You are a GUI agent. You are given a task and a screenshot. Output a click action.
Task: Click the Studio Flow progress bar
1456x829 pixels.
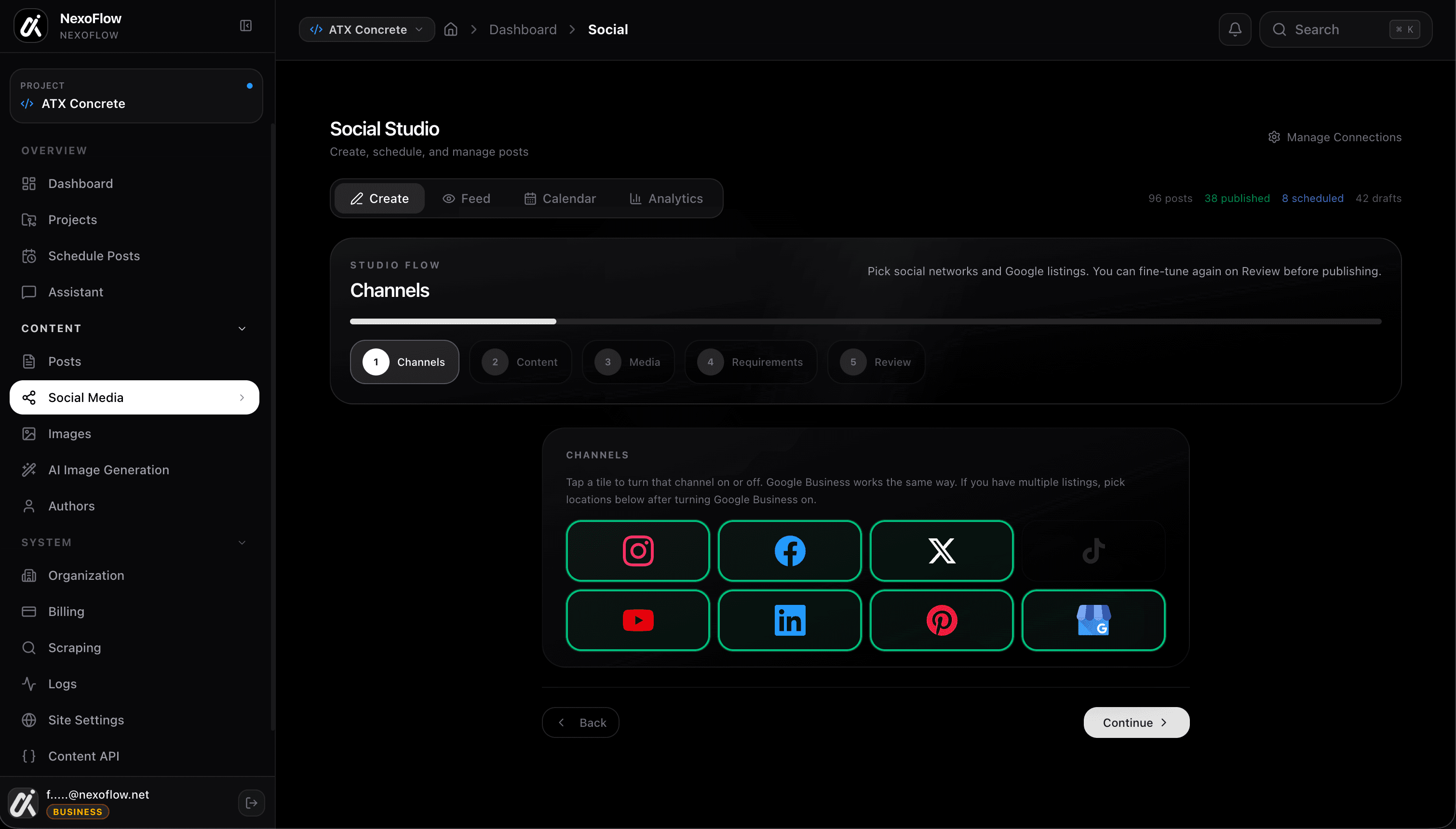(865, 321)
